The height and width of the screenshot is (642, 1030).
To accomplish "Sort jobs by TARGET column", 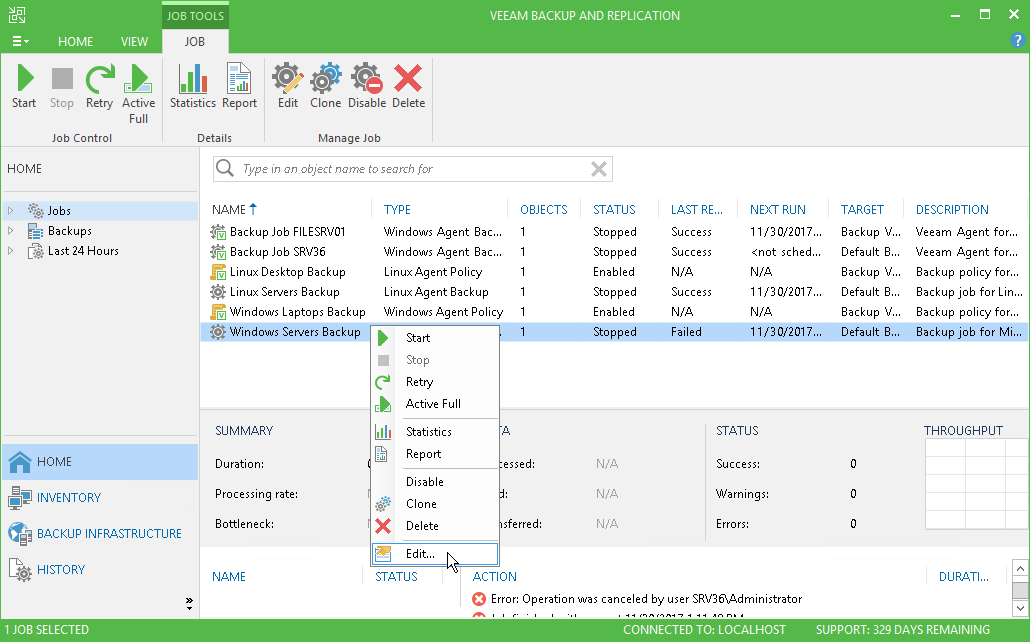I will (862, 210).
